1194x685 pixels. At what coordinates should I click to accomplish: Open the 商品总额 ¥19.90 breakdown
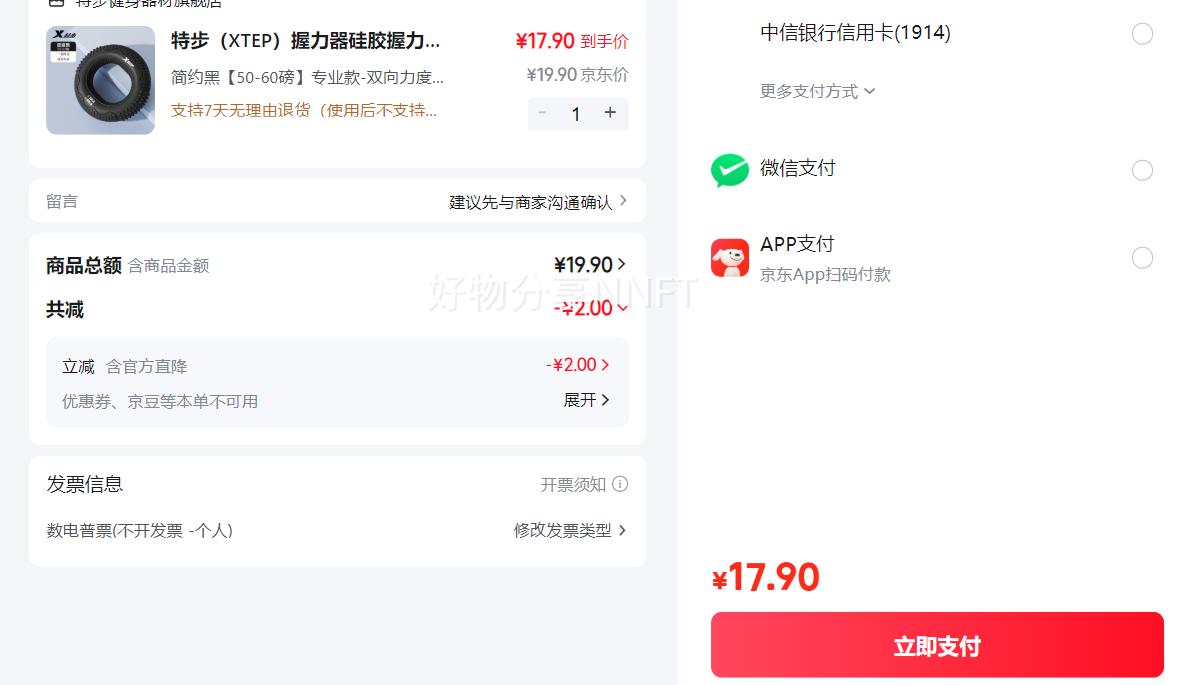pyautogui.click(x=590, y=265)
